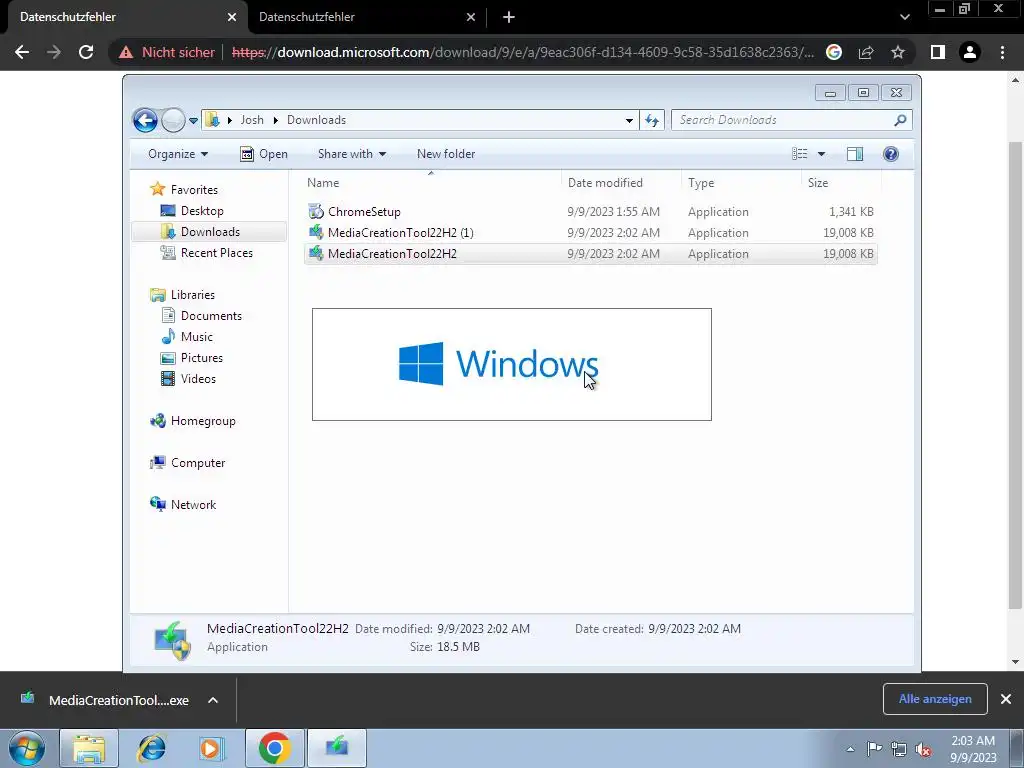Open the Documents library

coord(211,316)
